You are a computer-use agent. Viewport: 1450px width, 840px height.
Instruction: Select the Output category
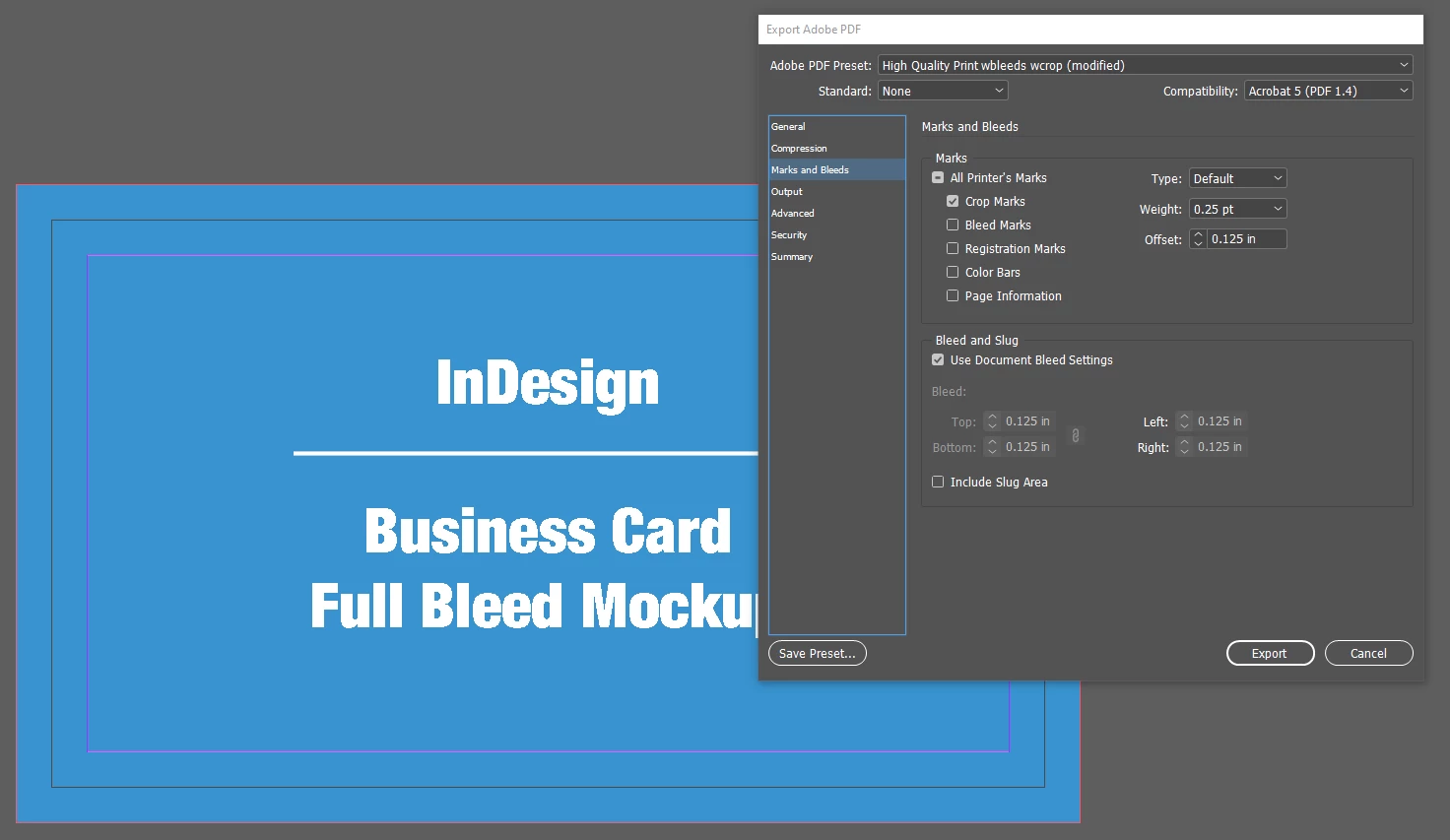click(836, 192)
